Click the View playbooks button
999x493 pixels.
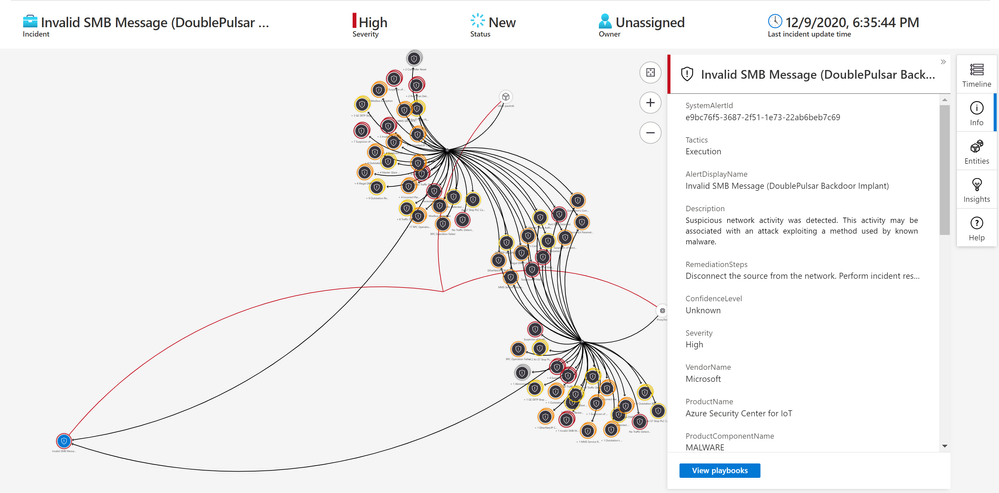[x=719, y=471]
